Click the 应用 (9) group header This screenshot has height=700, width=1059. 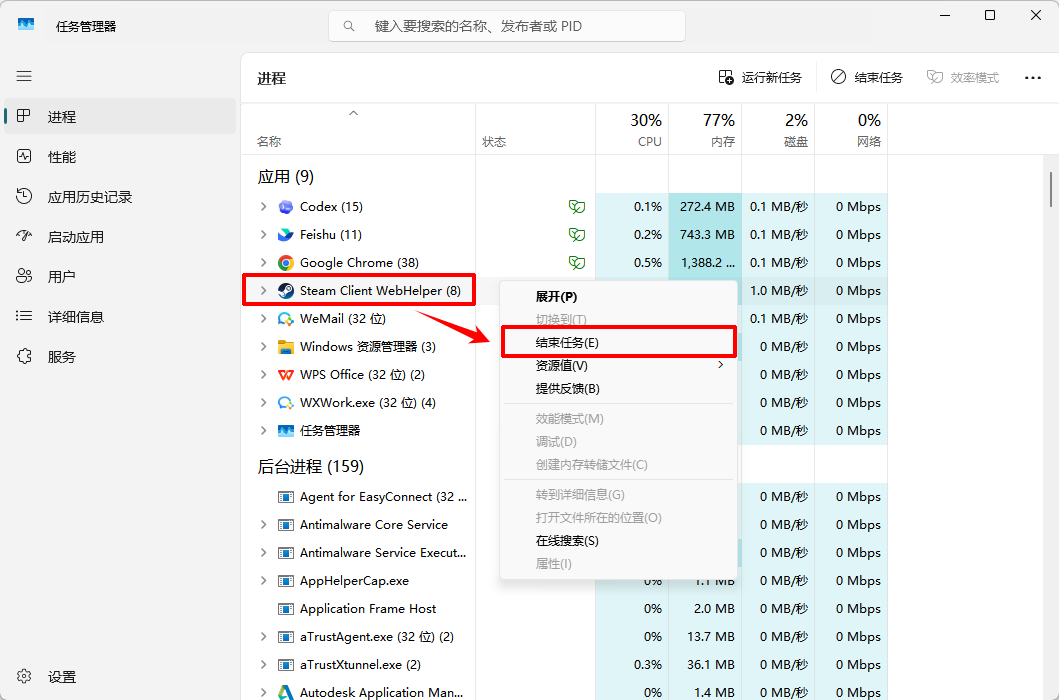click(286, 177)
